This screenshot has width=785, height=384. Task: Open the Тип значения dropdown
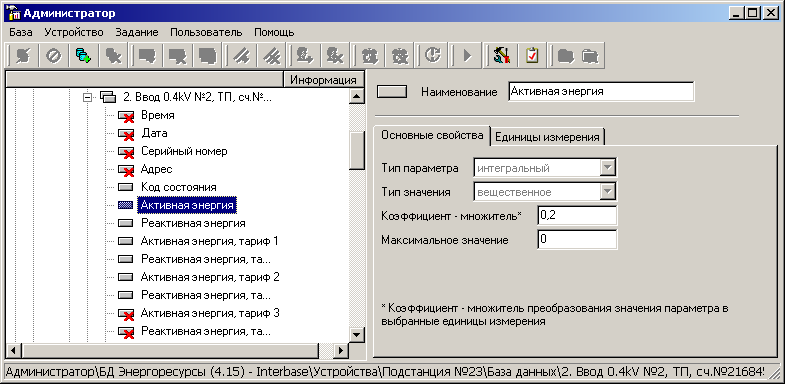pyautogui.click(x=608, y=192)
